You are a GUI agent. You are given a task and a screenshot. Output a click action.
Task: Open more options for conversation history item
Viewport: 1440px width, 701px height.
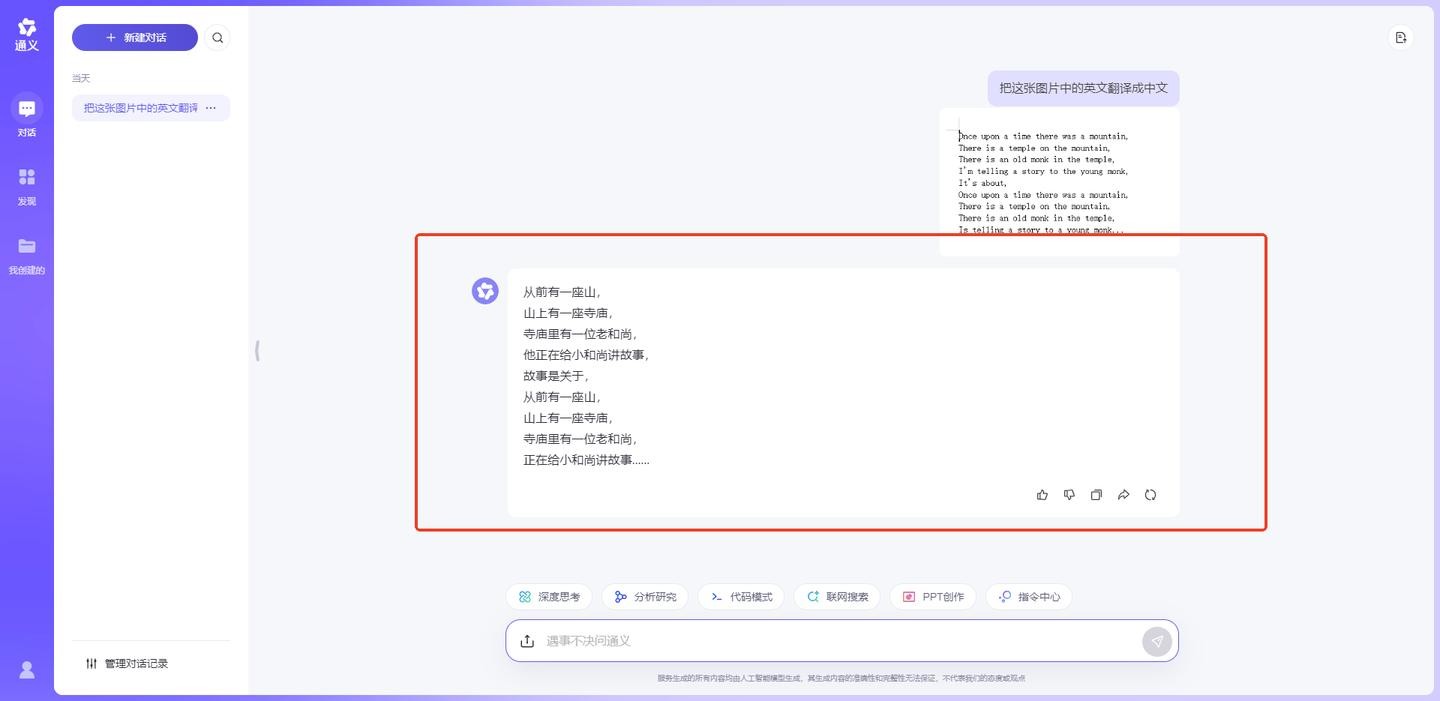[211, 108]
